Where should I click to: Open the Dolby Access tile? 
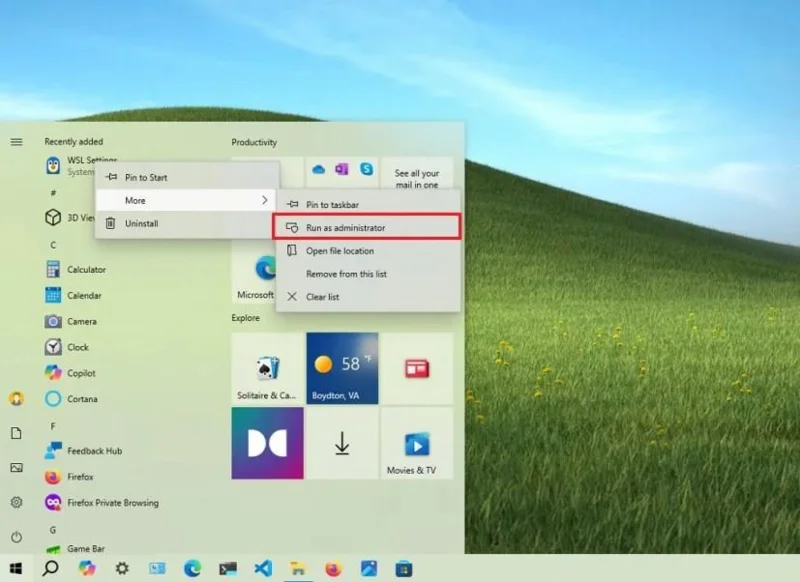click(267, 443)
